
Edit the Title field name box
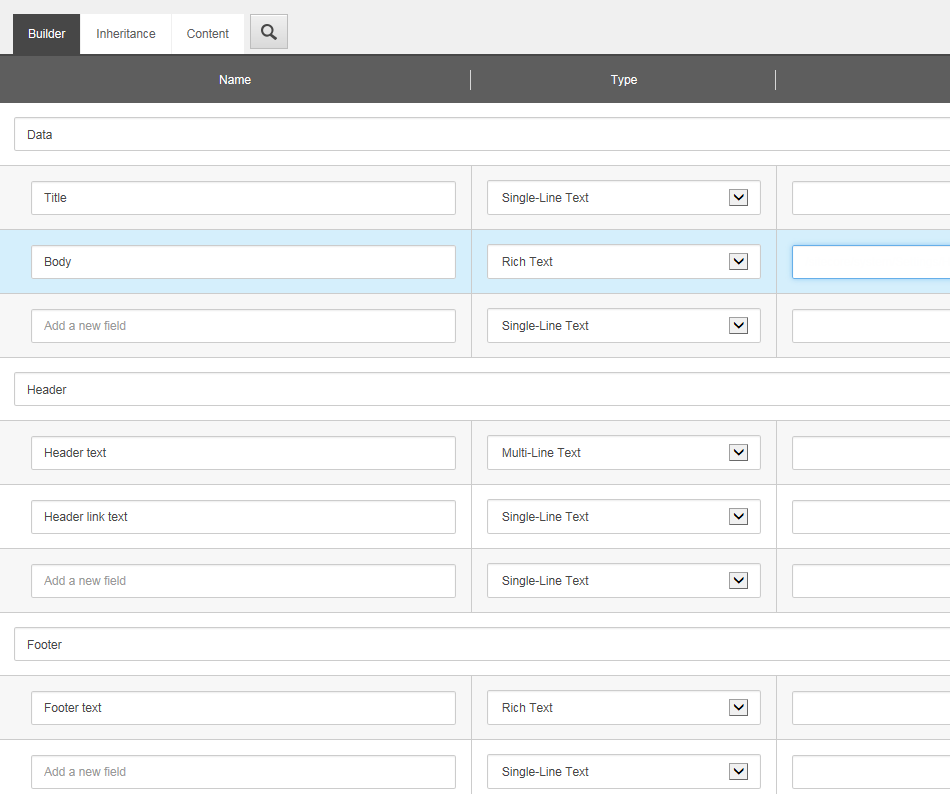click(243, 198)
